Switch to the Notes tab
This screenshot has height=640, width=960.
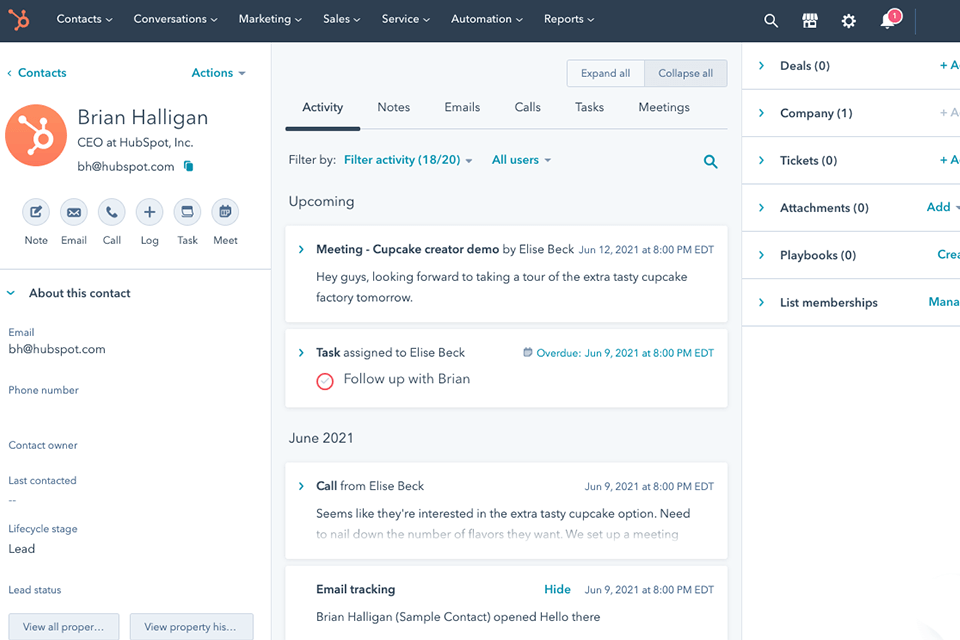[394, 108]
